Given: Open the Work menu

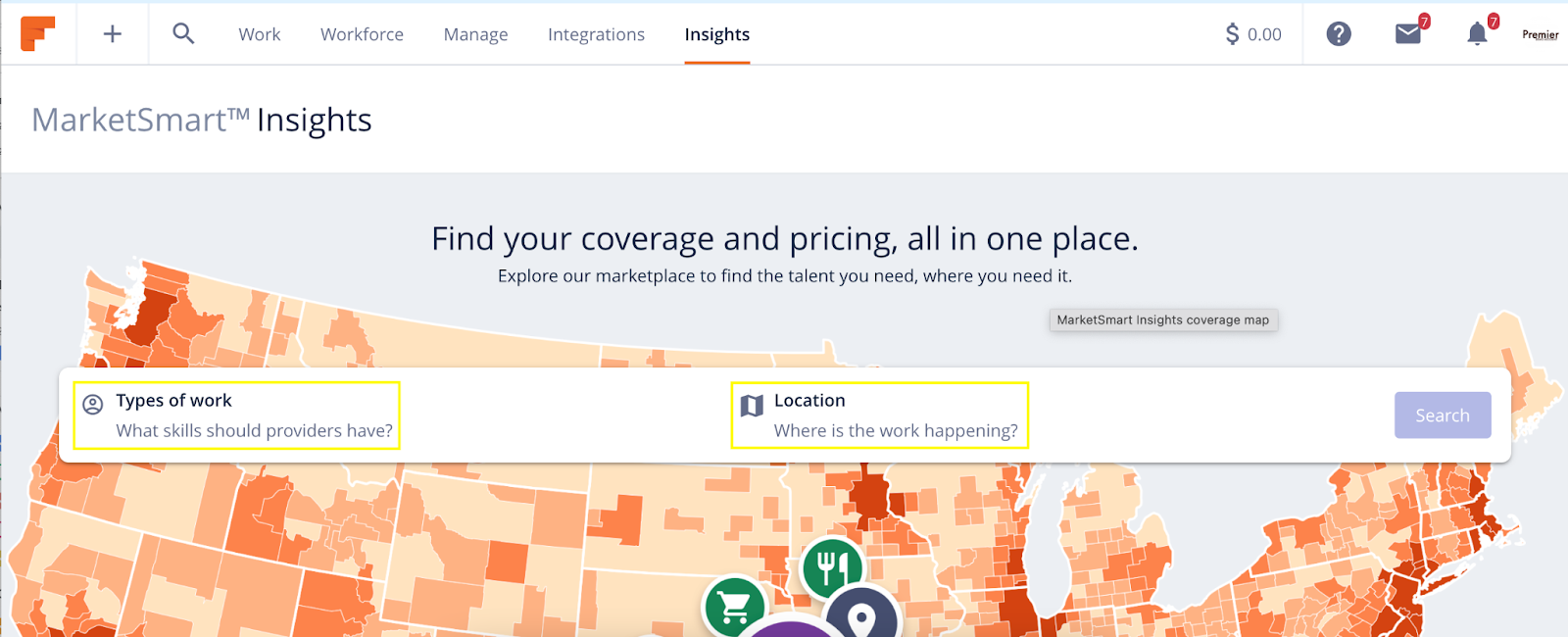Looking at the screenshot, I should [260, 34].
